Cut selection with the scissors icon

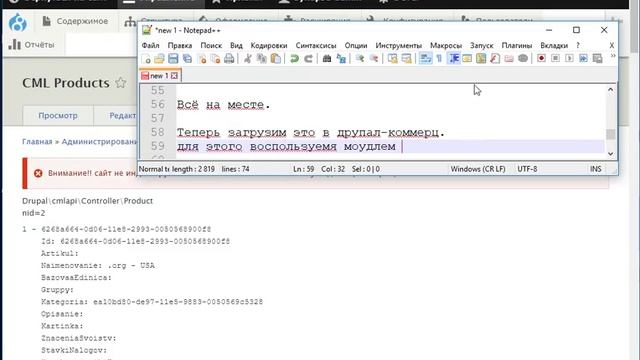coord(248,58)
